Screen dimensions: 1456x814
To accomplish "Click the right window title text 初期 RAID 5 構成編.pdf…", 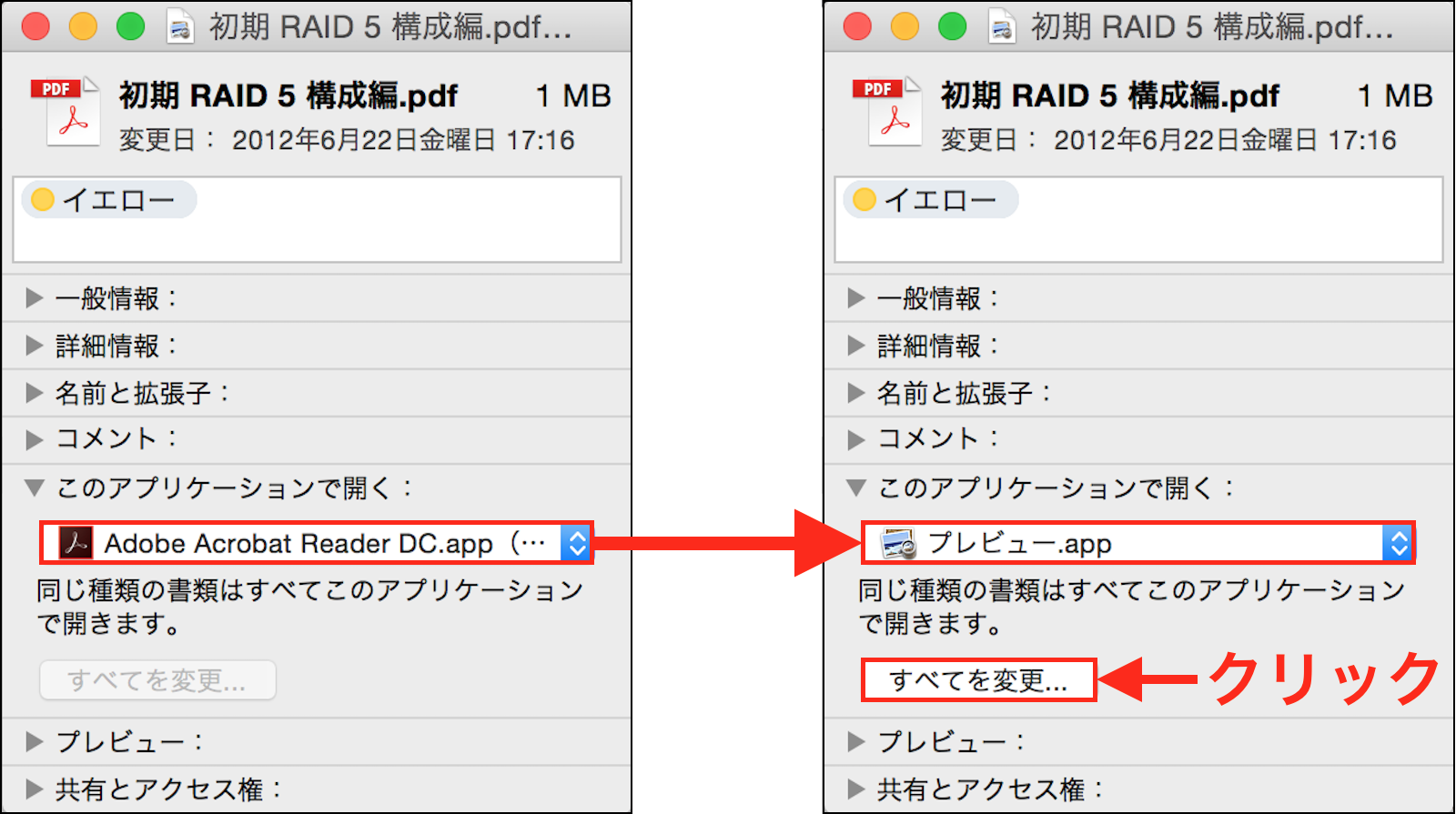I will pyautogui.click(x=1212, y=27).
